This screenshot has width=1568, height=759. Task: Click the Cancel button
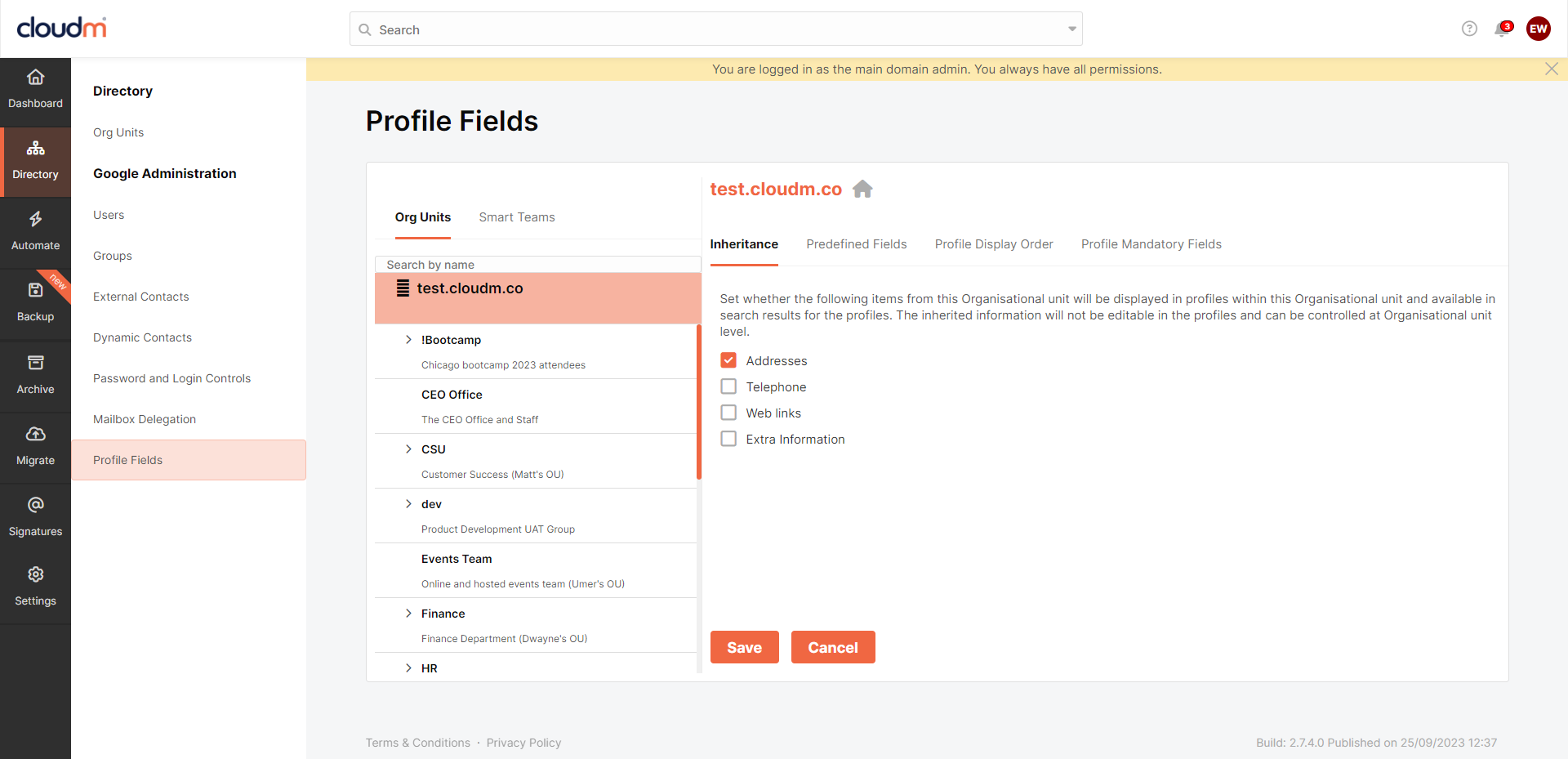click(x=833, y=647)
